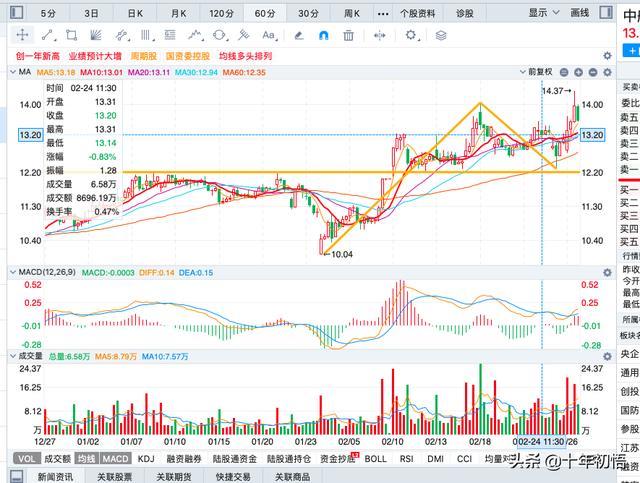
Task: Switch to the 30分 period tab
Action: (309, 13)
